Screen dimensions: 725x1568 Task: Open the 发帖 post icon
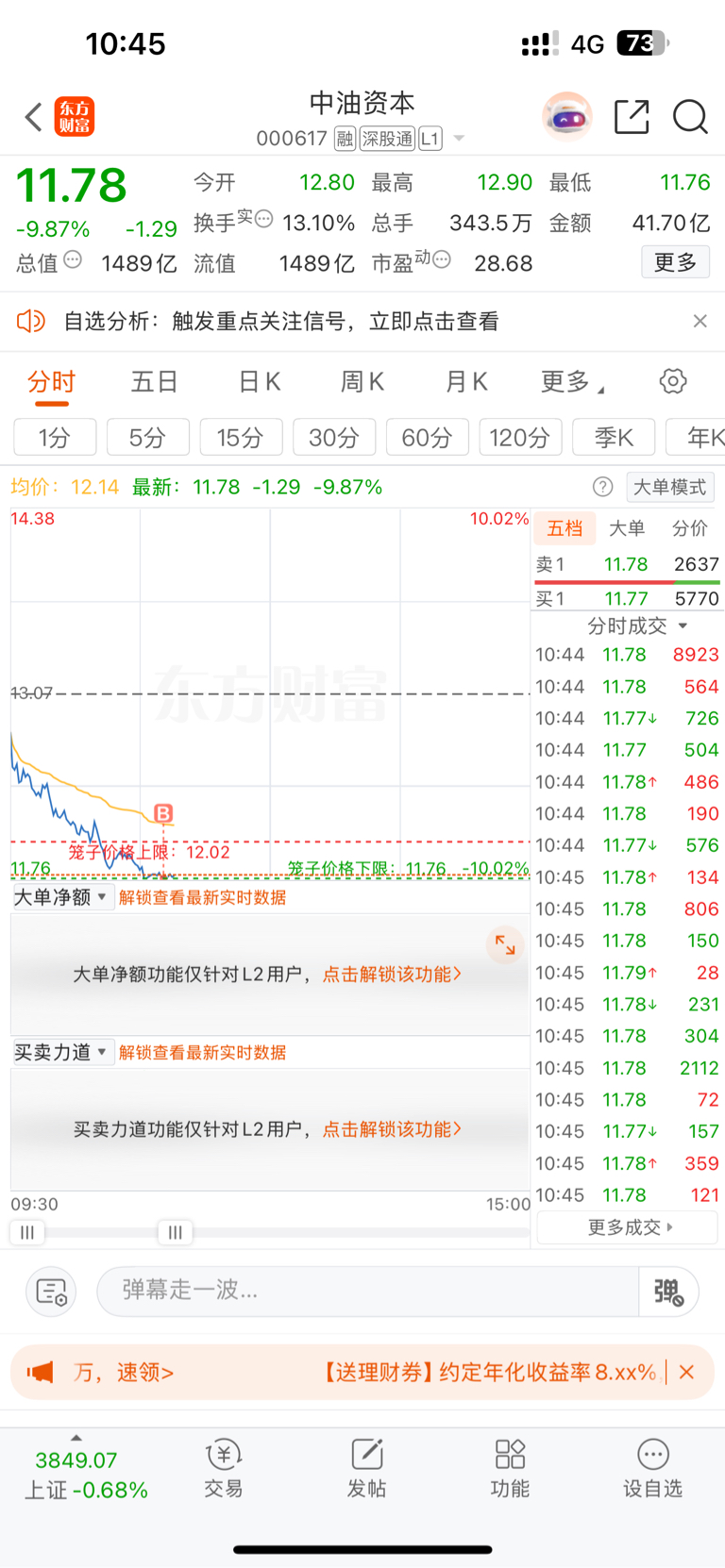click(366, 1469)
